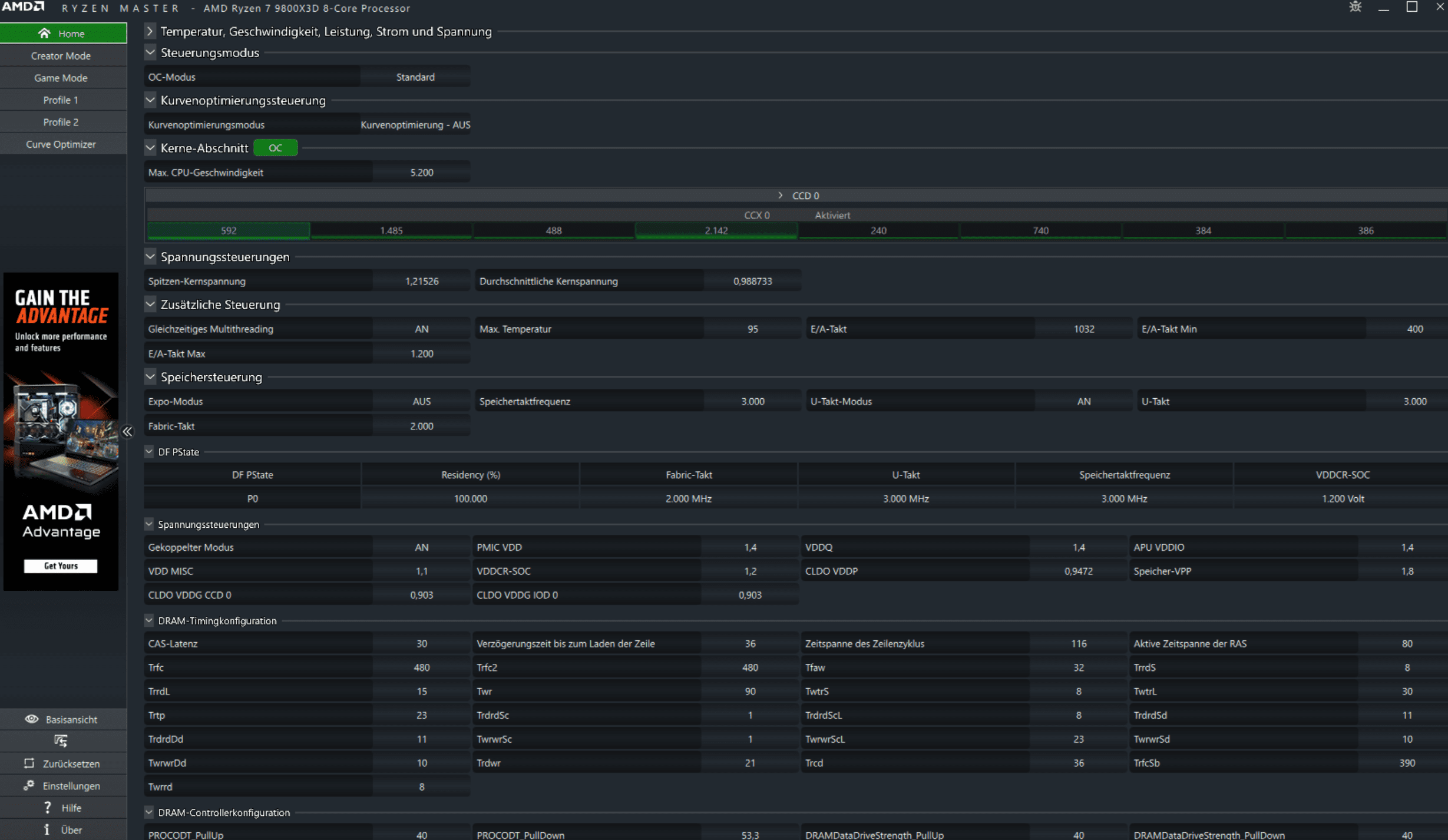
Task: Switch to Basisansicht view
Action: coord(63,719)
